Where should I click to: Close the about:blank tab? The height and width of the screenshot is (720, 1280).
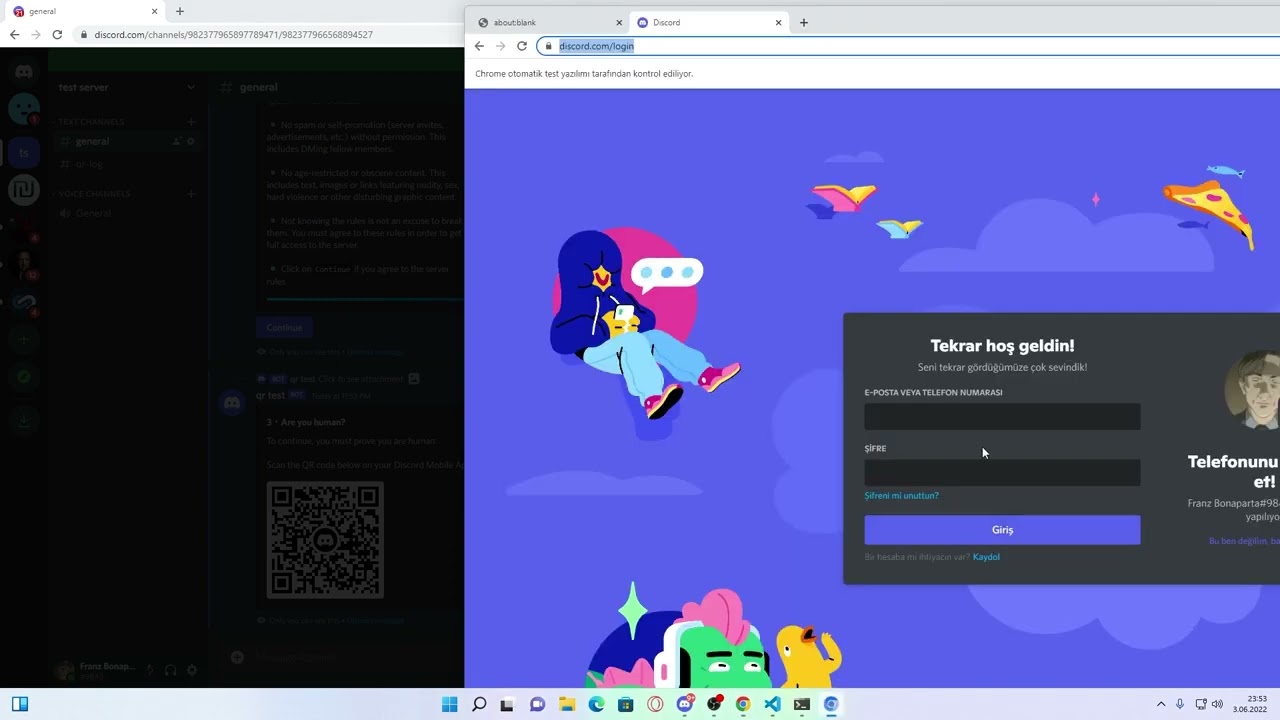(619, 22)
